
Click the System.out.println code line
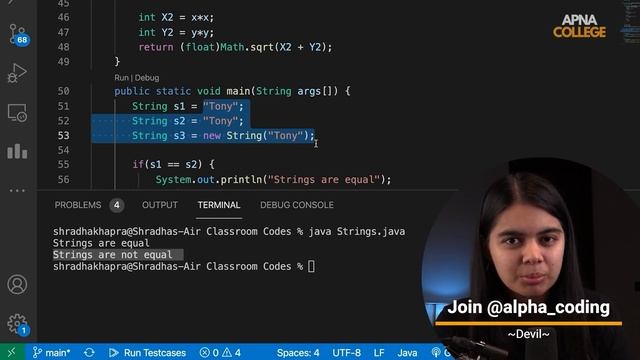[x=273, y=180]
